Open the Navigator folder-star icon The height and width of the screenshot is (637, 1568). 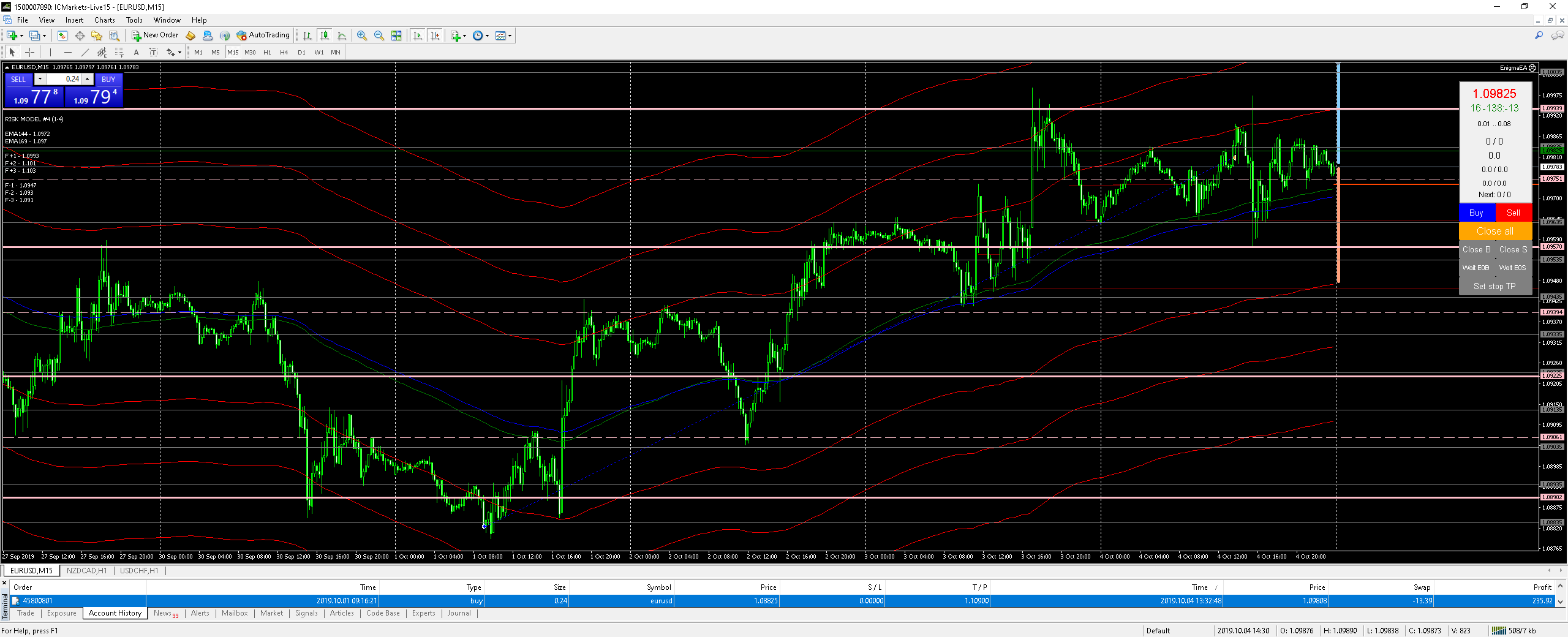tap(97, 36)
